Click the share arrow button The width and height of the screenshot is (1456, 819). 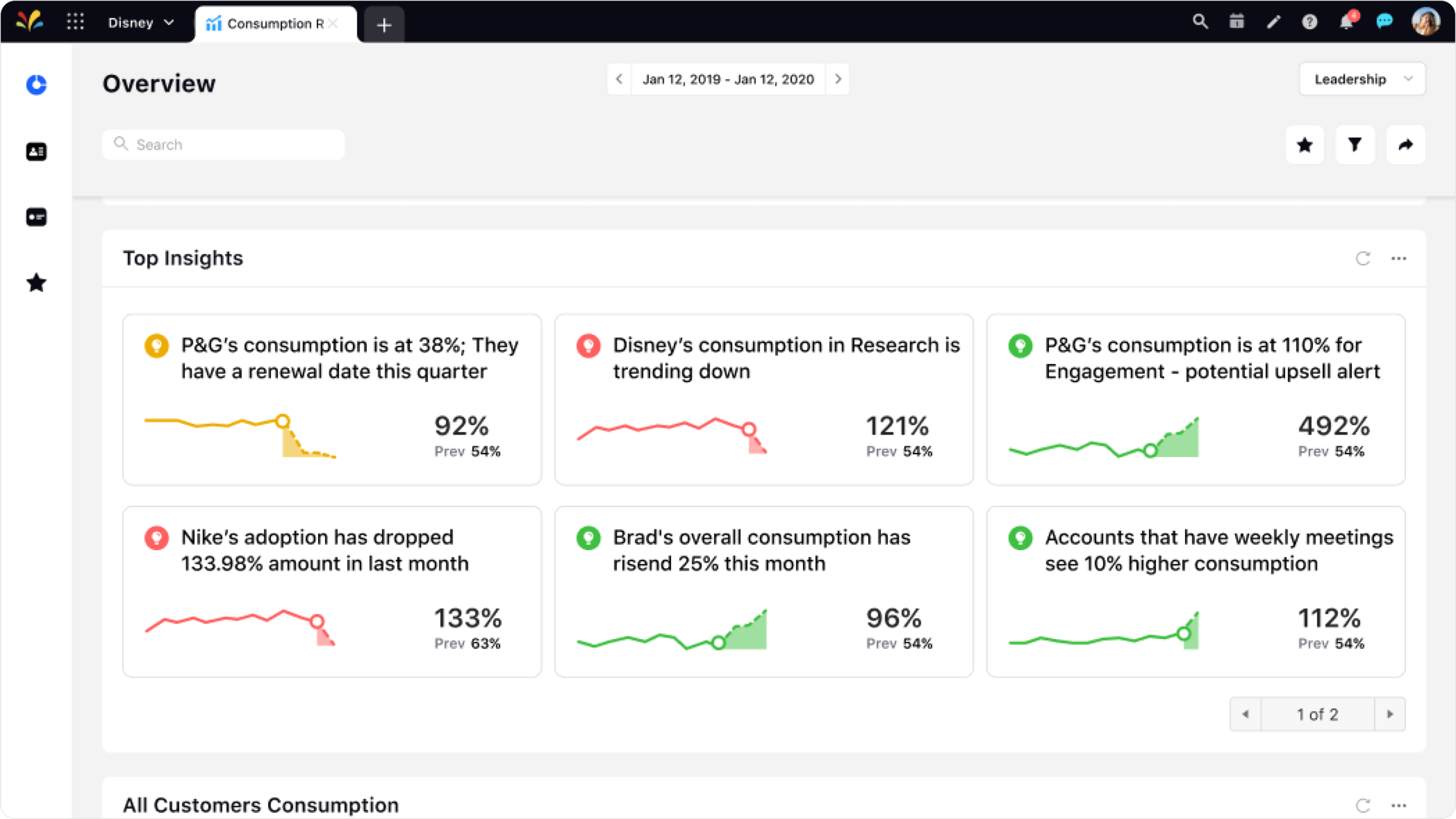[1405, 144]
